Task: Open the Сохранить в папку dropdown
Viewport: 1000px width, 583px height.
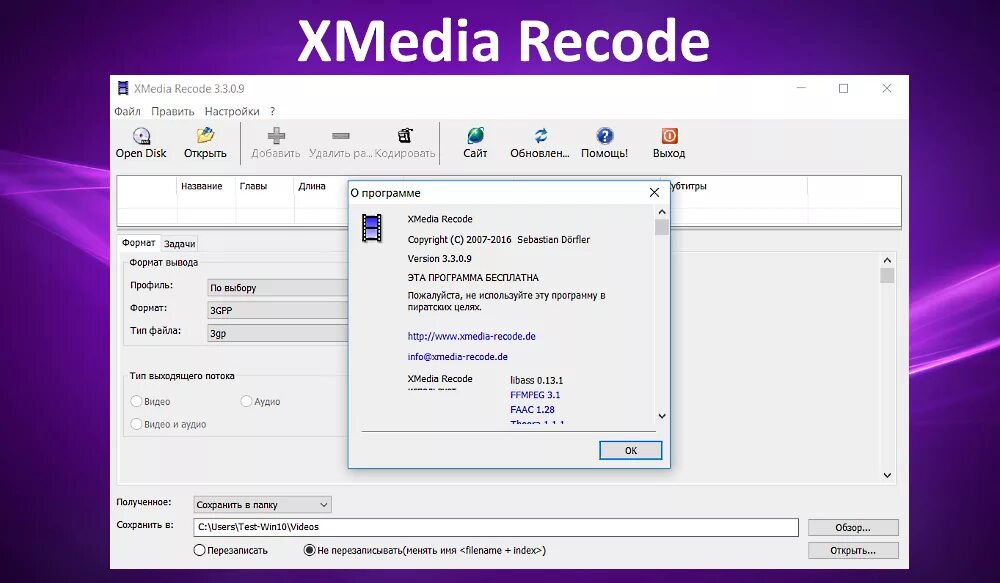Action: 262,505
